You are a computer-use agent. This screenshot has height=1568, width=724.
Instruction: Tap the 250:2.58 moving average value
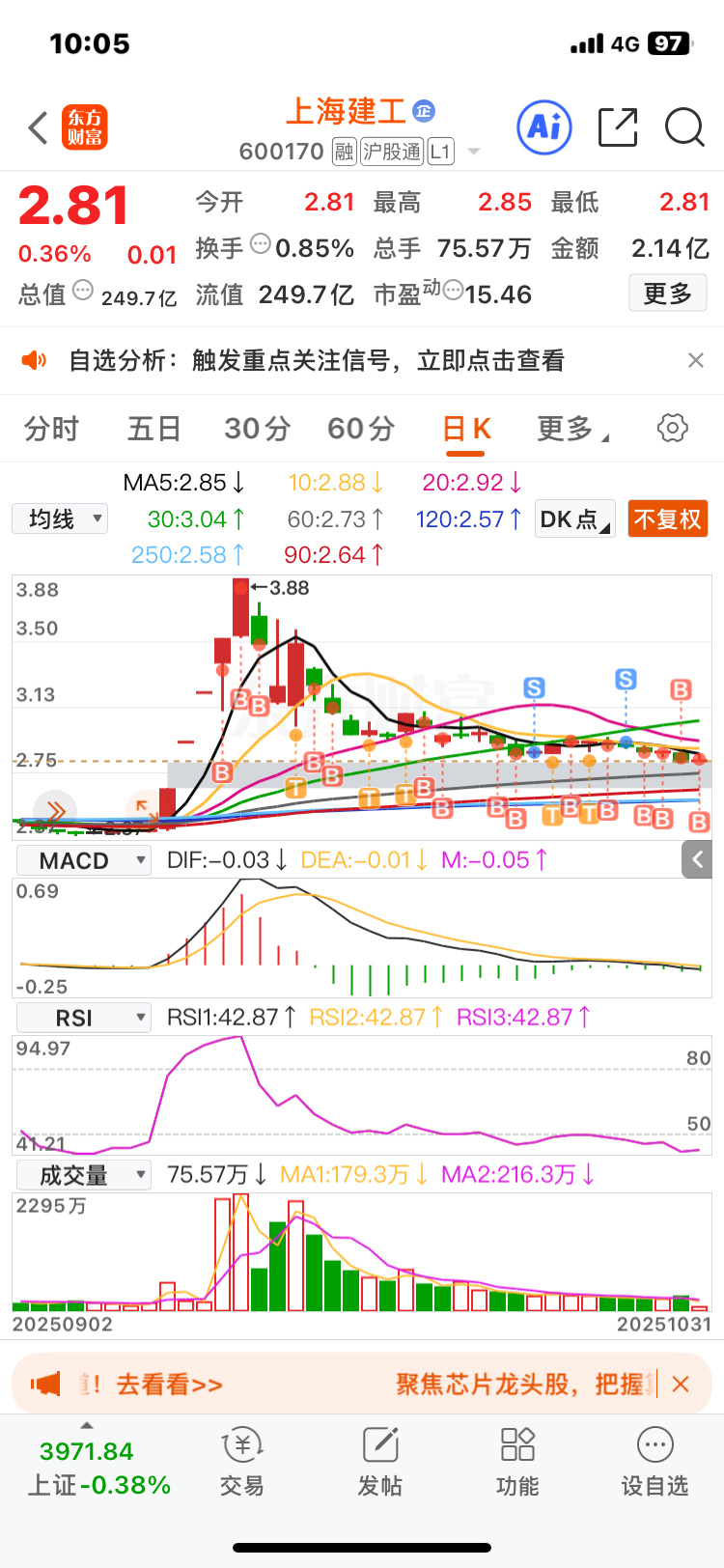[188, 555]
